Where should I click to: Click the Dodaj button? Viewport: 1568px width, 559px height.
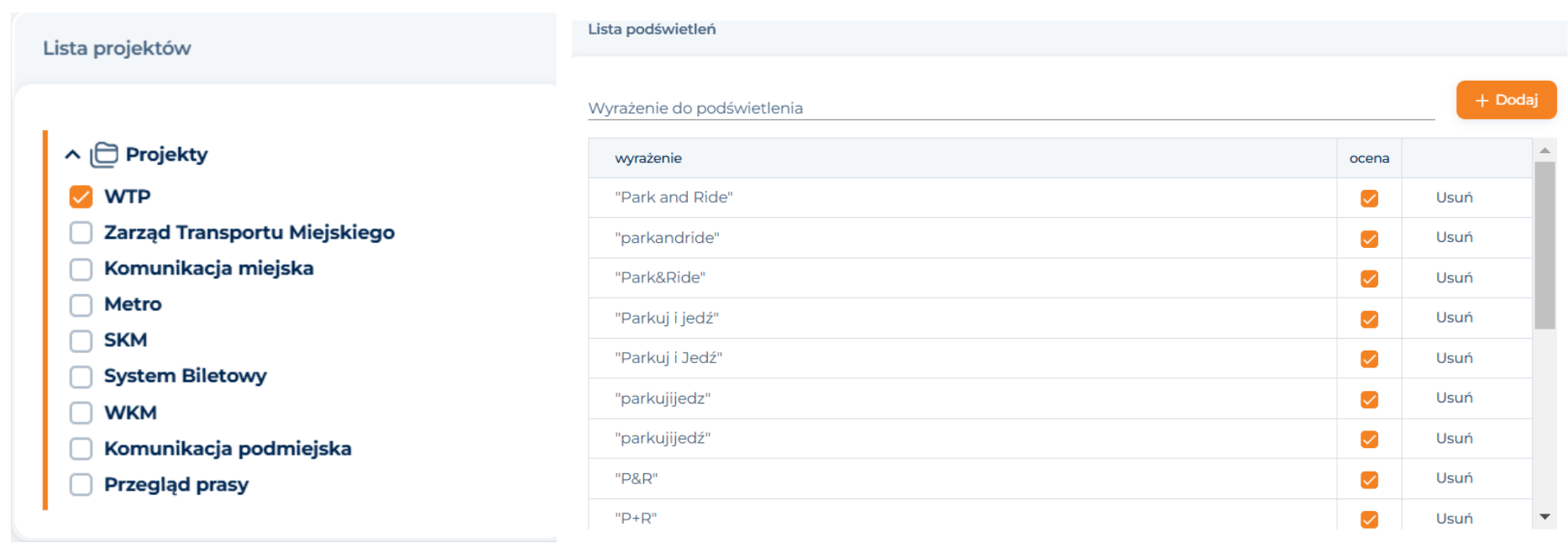point(1506,100)
